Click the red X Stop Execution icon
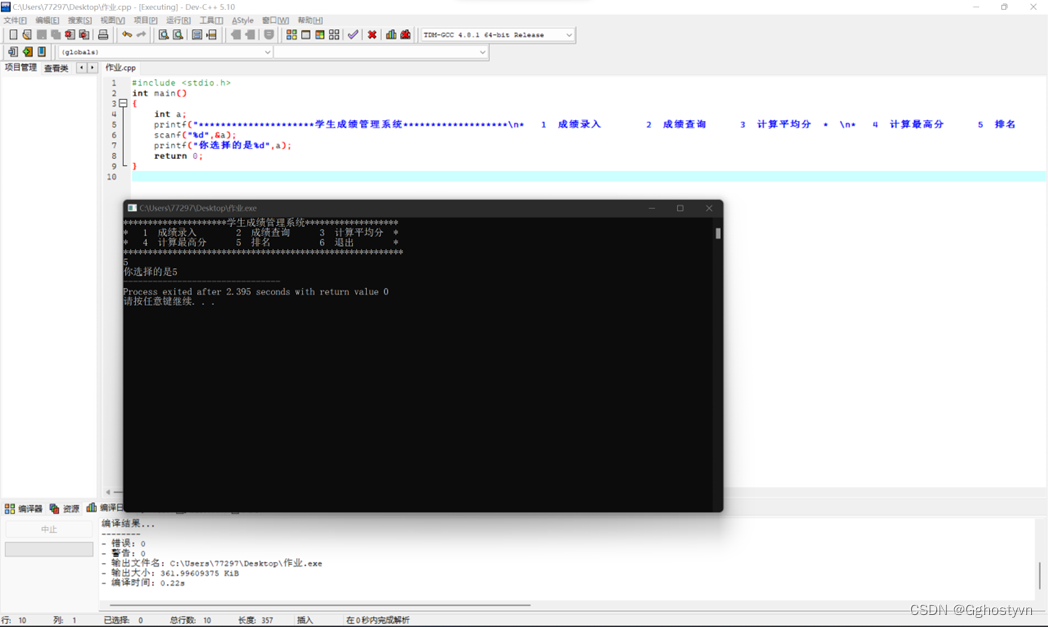 [372, 35]
